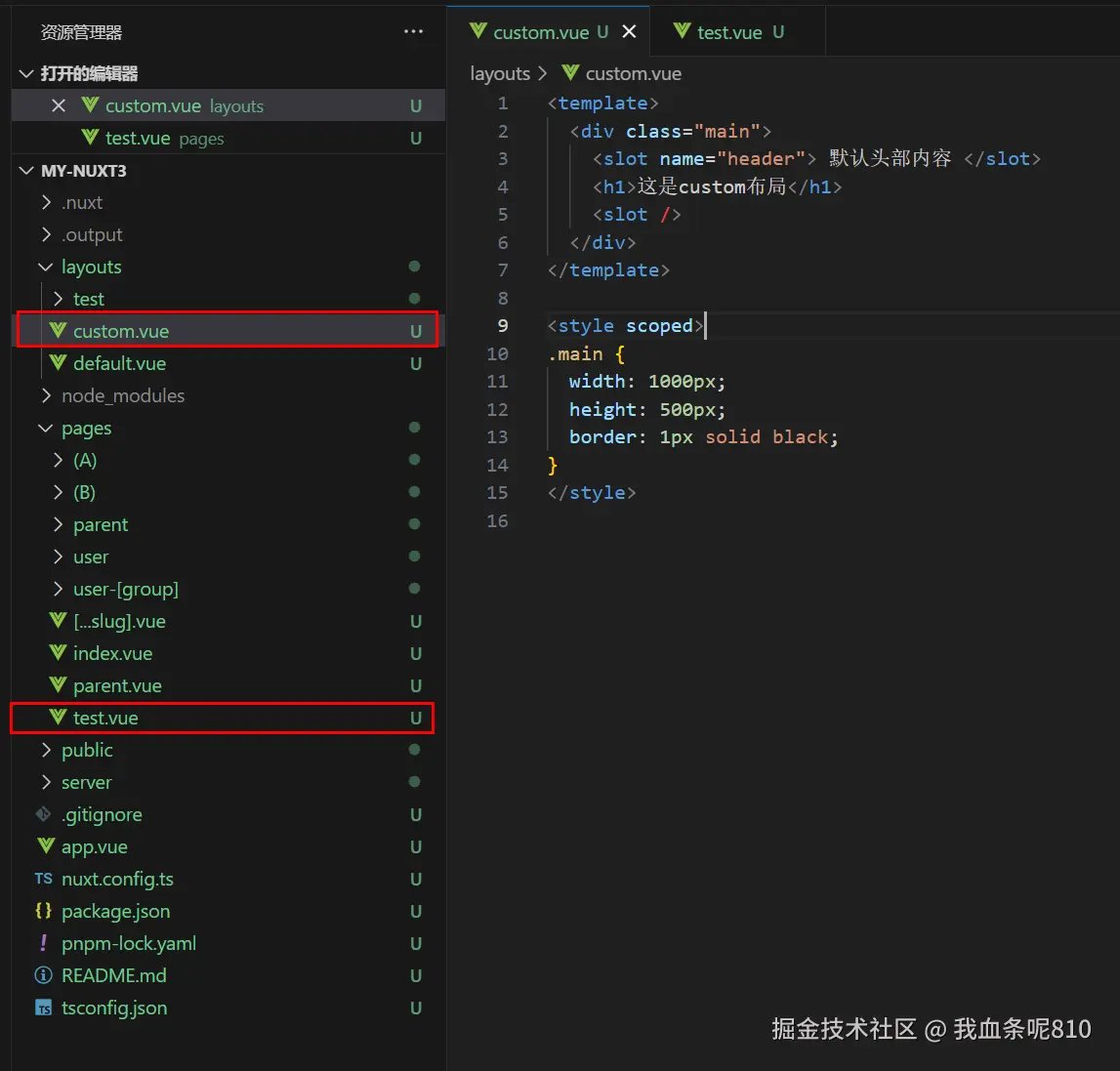1120x1071 pixels.
Task: Collapse the MY-NUXT3 project section
Action: tap(27, 171)
